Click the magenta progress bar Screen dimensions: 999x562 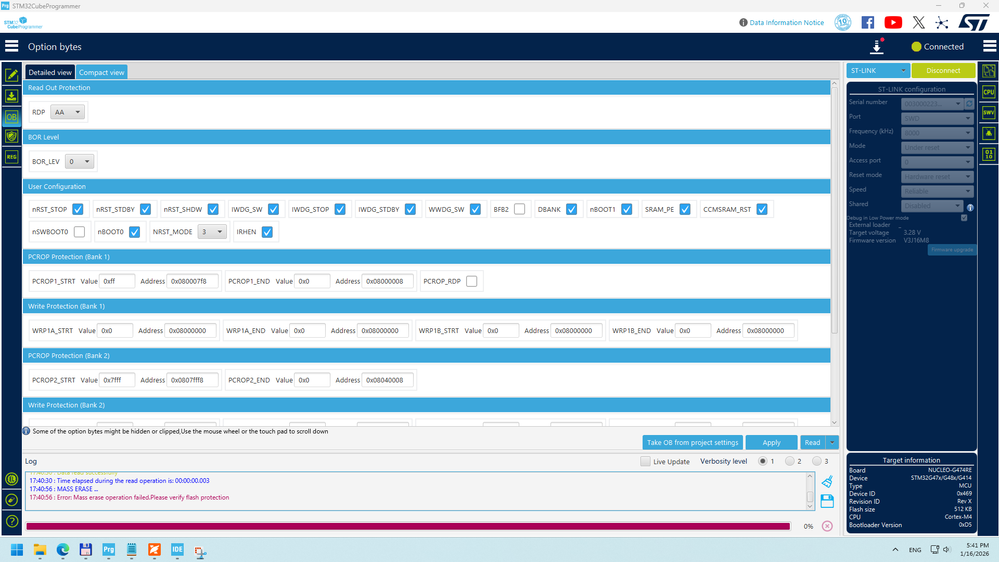click(408, 526)
